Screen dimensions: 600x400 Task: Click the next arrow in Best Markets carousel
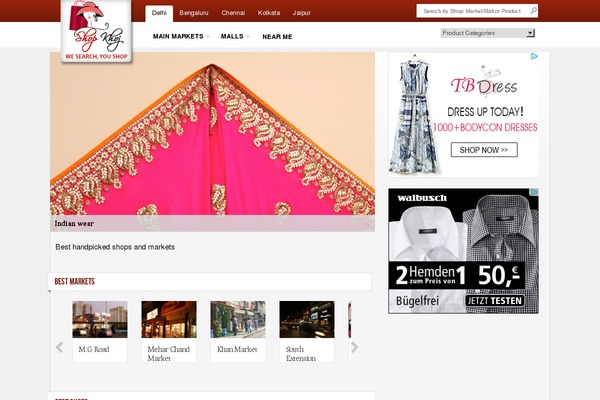point(354,348)
